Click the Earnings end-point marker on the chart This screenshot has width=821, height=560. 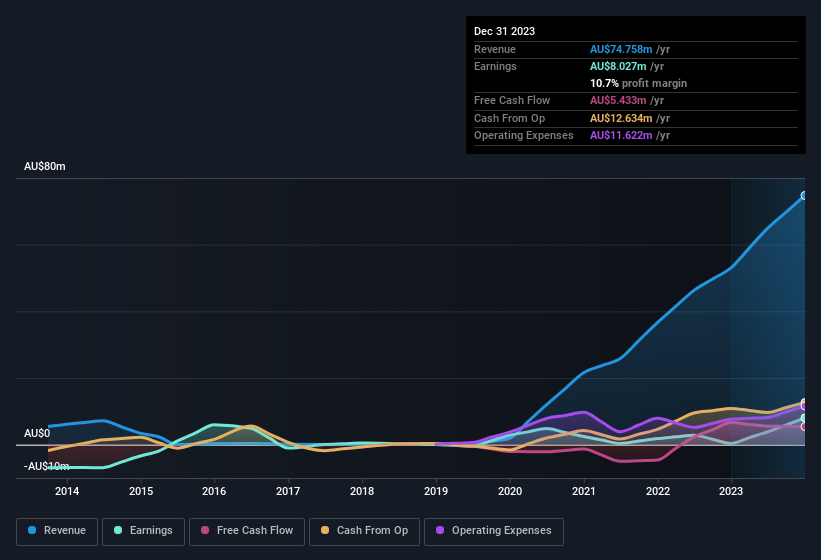click(804, 418)
